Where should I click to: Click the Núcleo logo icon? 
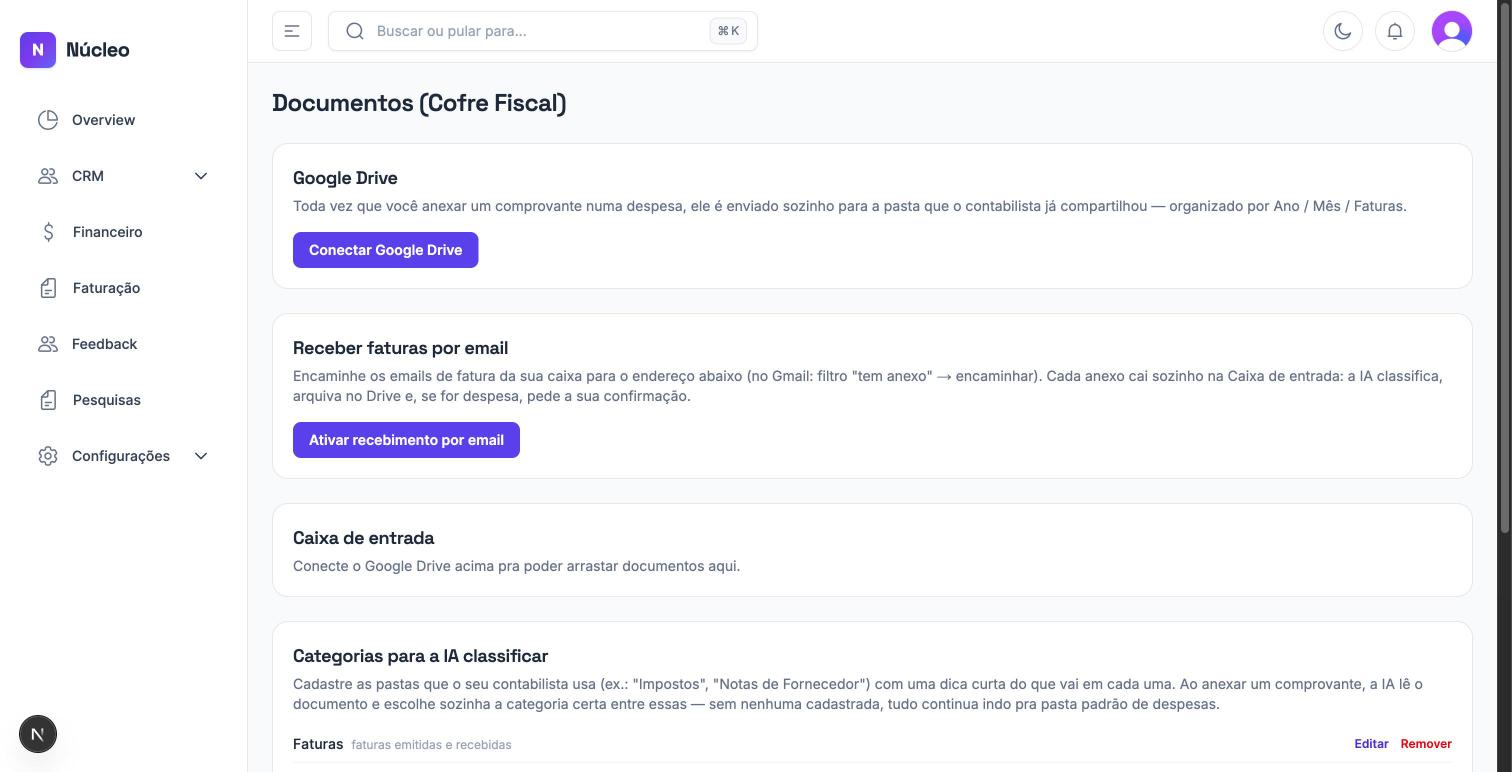[38, 49]
